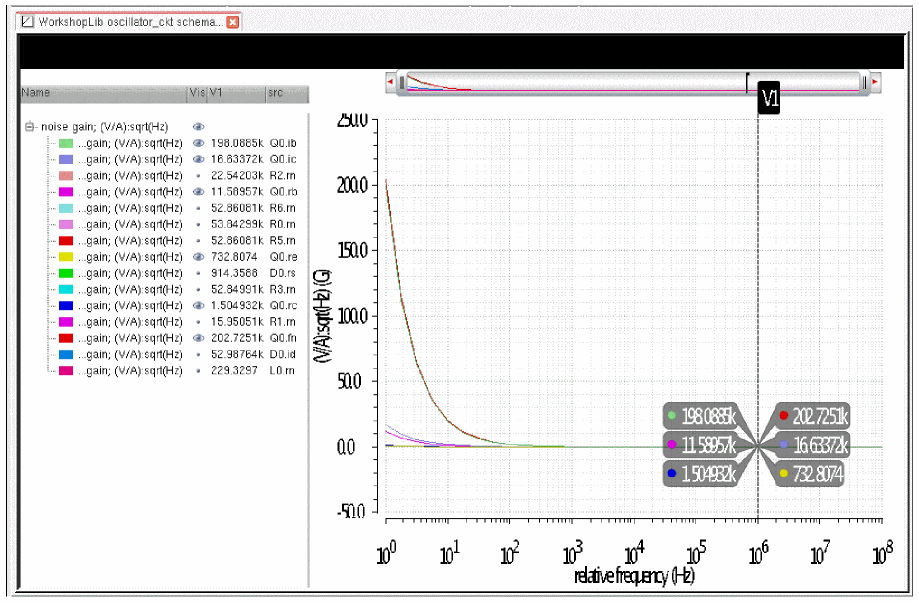The width and height of the screenshot is (919, 602).
Task: Toggle visibility of entire noise gain group
Action: coord(198,127)
